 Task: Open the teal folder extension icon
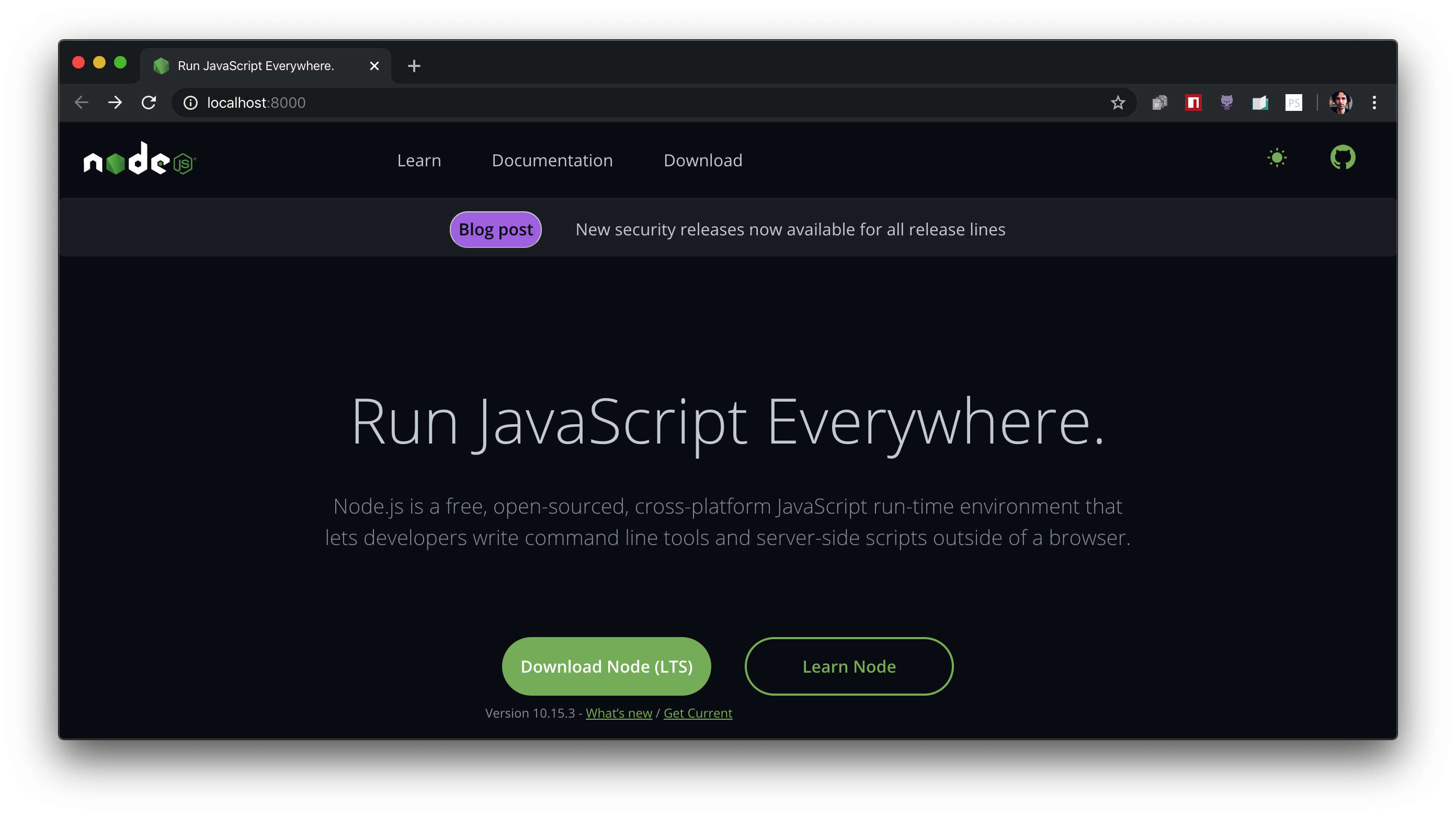tap(1260, 103)
